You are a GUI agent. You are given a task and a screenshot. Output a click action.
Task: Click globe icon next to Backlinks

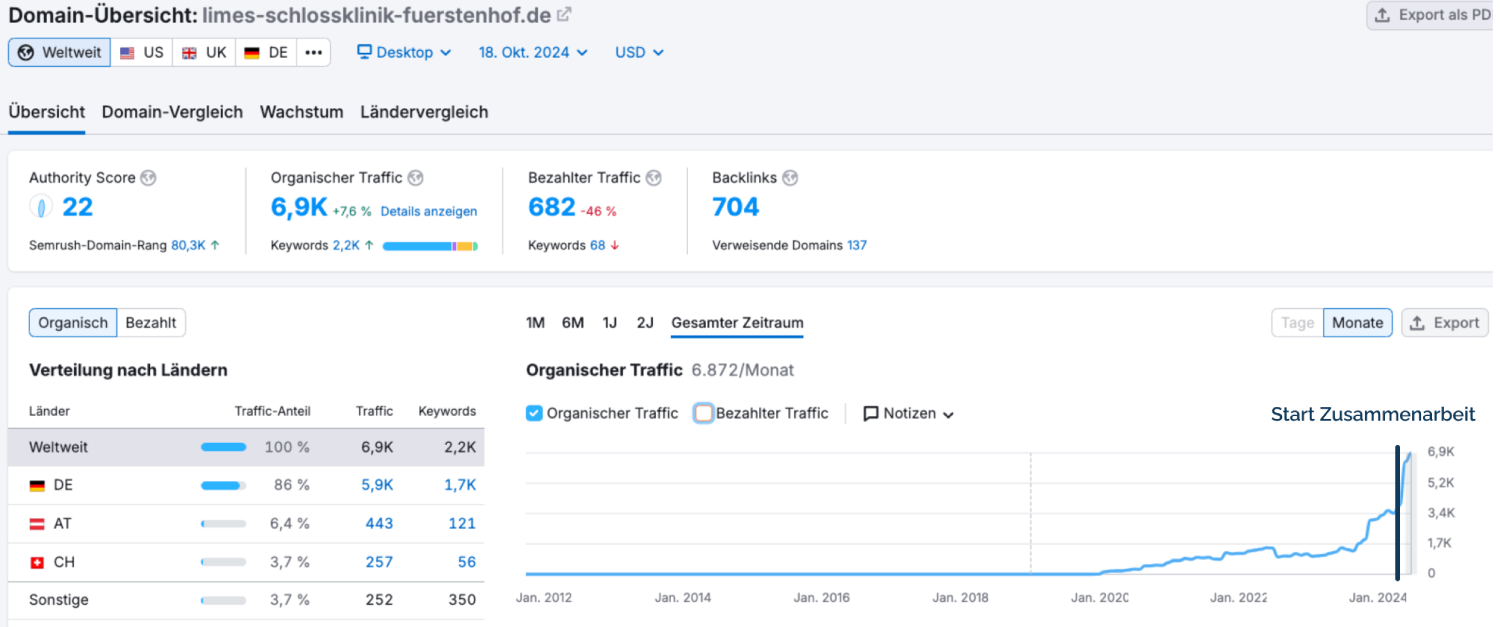(789, 178)
